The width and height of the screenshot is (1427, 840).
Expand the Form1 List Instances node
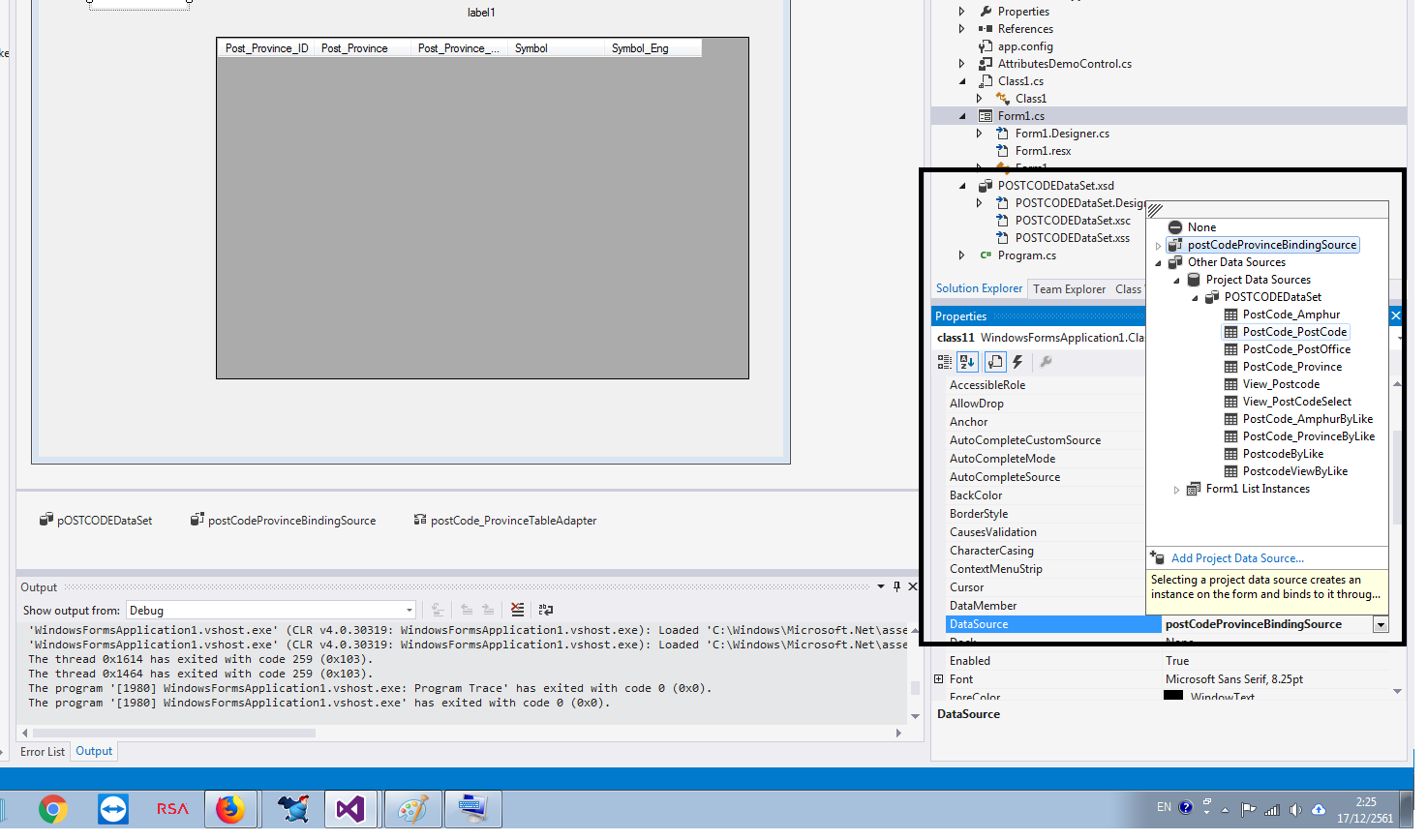1176,490
